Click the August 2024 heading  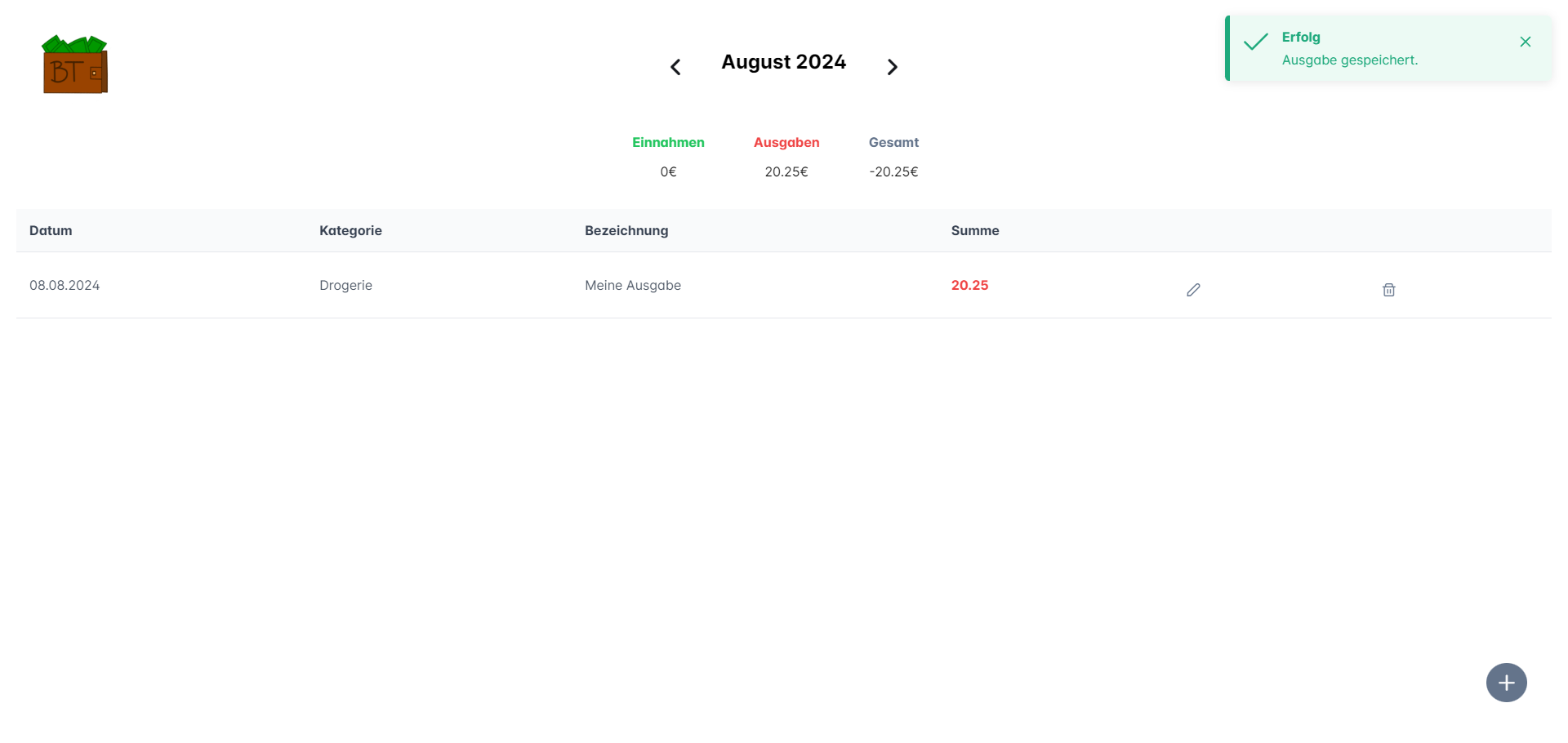click(783, 62)
